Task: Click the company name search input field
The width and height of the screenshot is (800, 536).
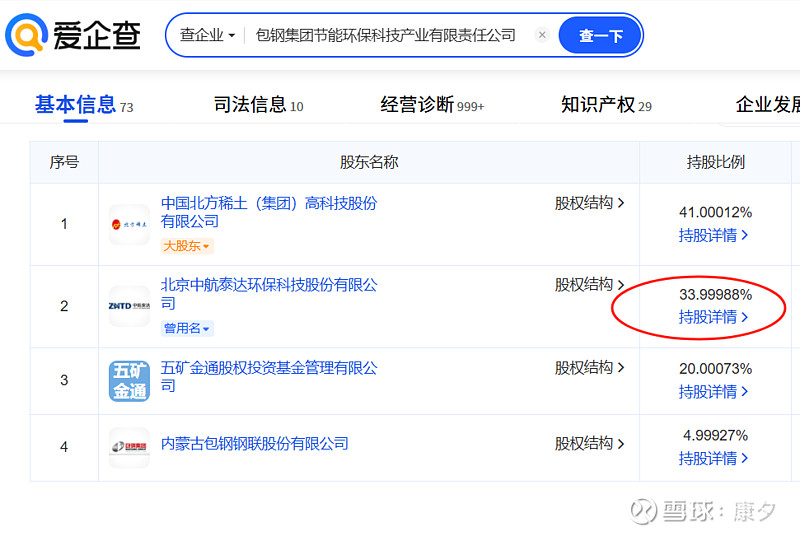Action: tap(386, 35)
